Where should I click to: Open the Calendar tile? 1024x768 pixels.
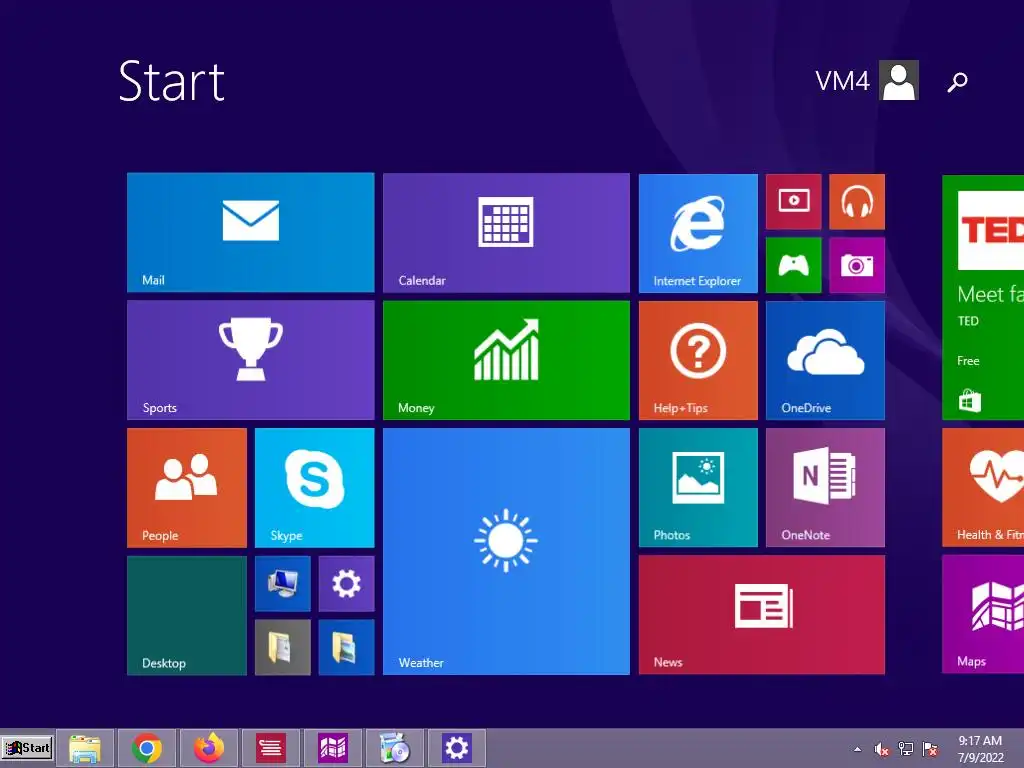coord(506,232)
